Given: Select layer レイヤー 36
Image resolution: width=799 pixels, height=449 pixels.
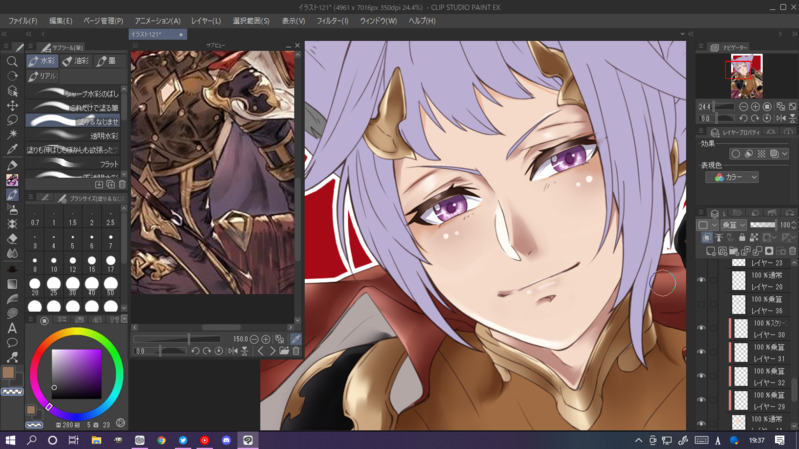Looking at the screenshot, I should tap(759, 305).
